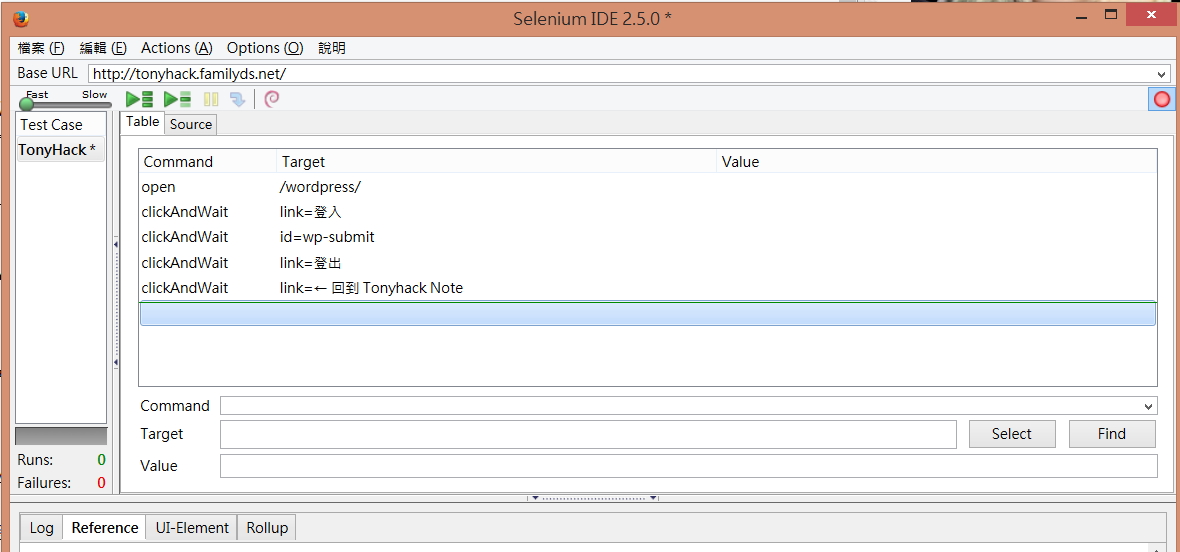Close the Selenium IDE window
Screen dimensions: 1180x552
pos(1151,15)
